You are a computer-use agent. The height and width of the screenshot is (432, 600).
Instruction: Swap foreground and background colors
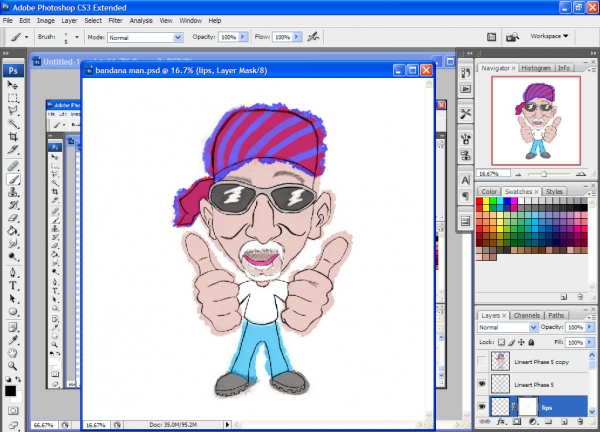pos(18,379)
